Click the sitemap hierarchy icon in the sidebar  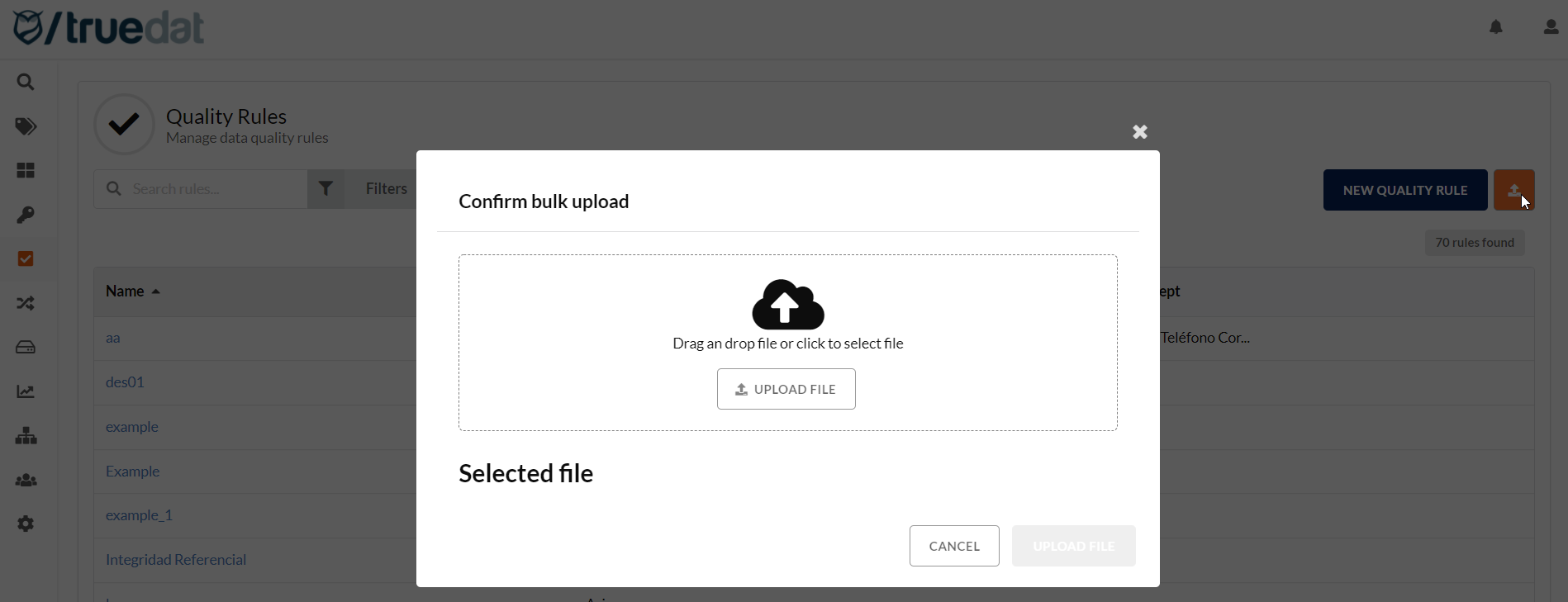tap(26, 436)
